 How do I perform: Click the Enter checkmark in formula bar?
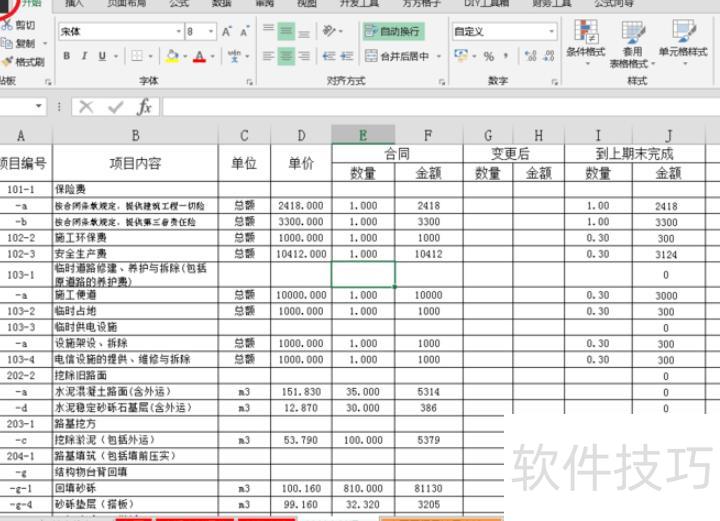coord(115,107)
